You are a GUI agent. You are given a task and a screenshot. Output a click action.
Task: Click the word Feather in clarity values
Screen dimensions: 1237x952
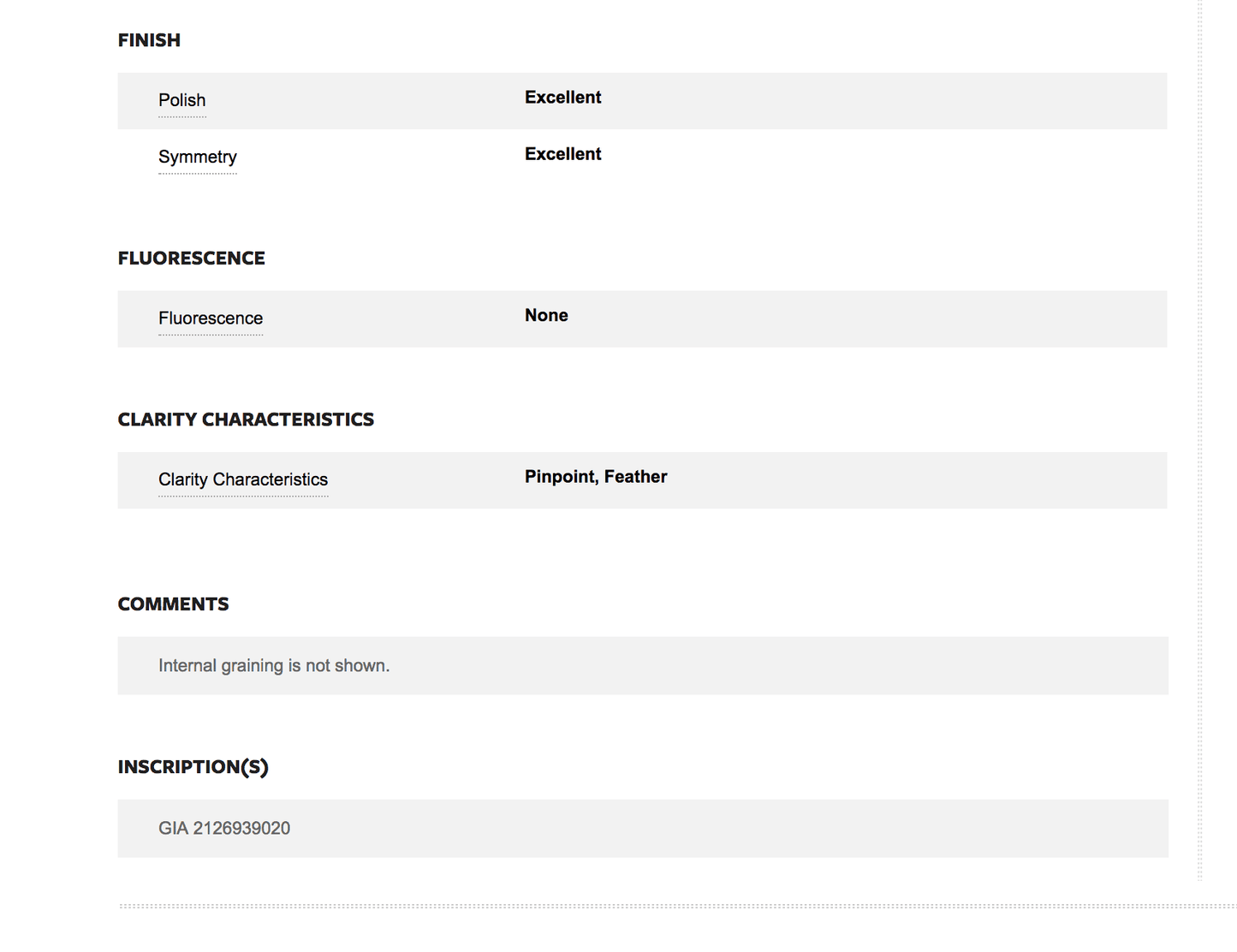pos(635,477)
